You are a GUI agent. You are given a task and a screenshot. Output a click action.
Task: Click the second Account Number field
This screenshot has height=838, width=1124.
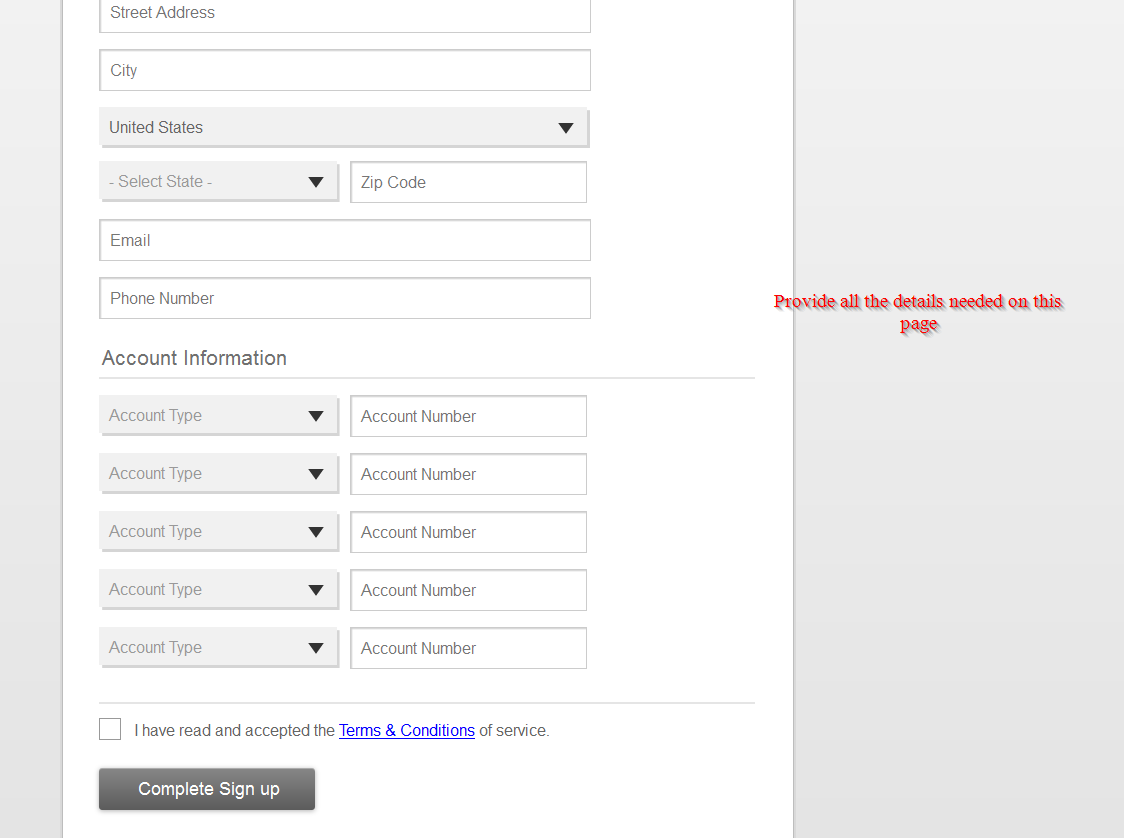click(468, 474)
